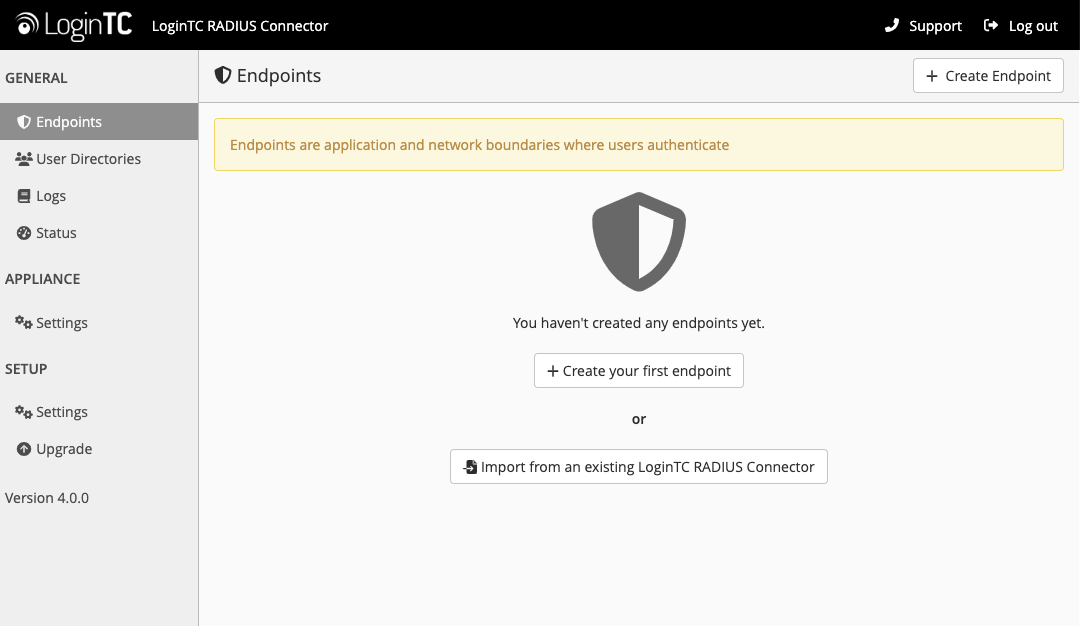Open User Directories in the sidebar
The height and width of the screenshot is (626, 1080).
[x=99, y=159]
